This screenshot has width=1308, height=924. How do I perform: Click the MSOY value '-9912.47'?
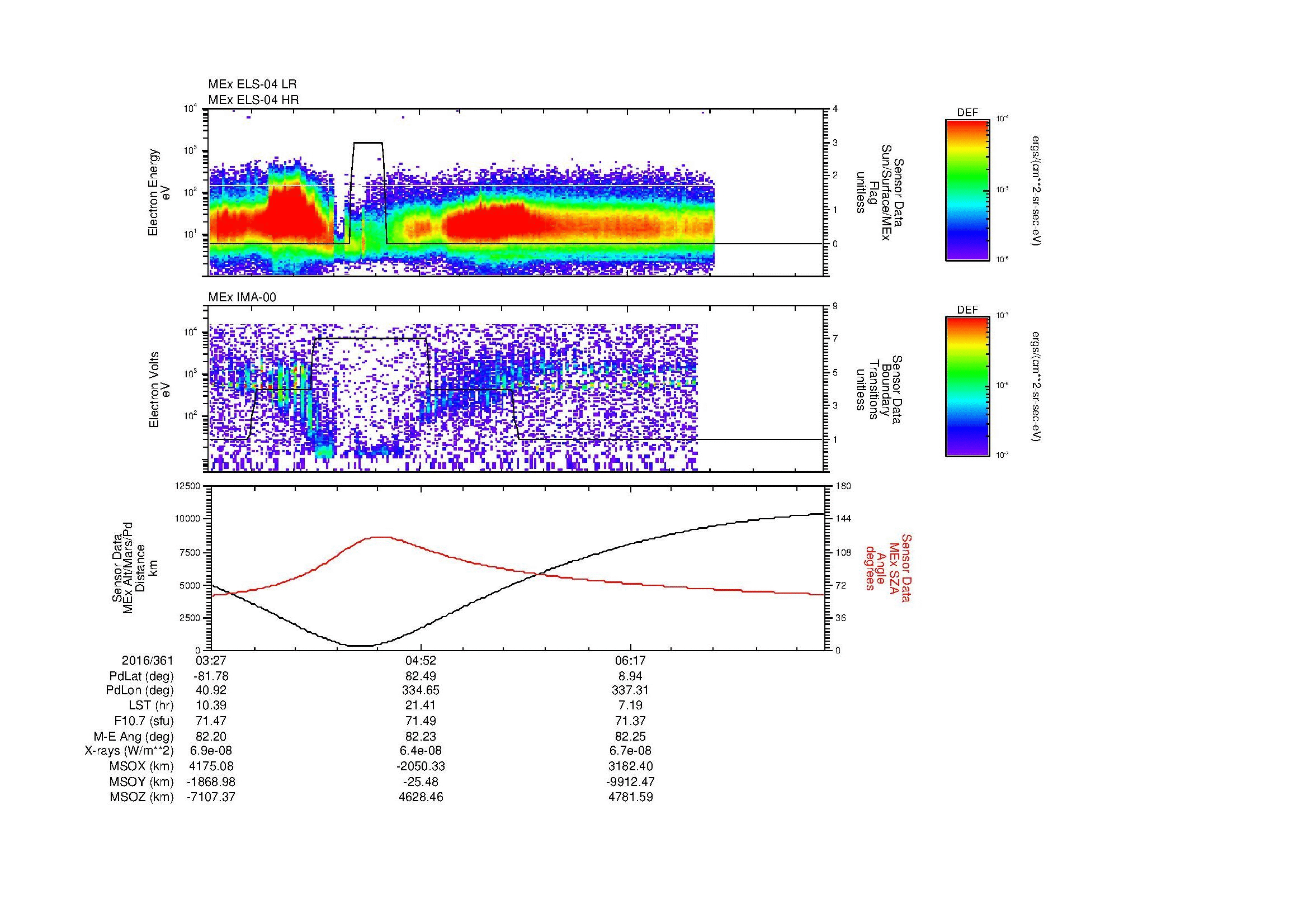point(631,782)
